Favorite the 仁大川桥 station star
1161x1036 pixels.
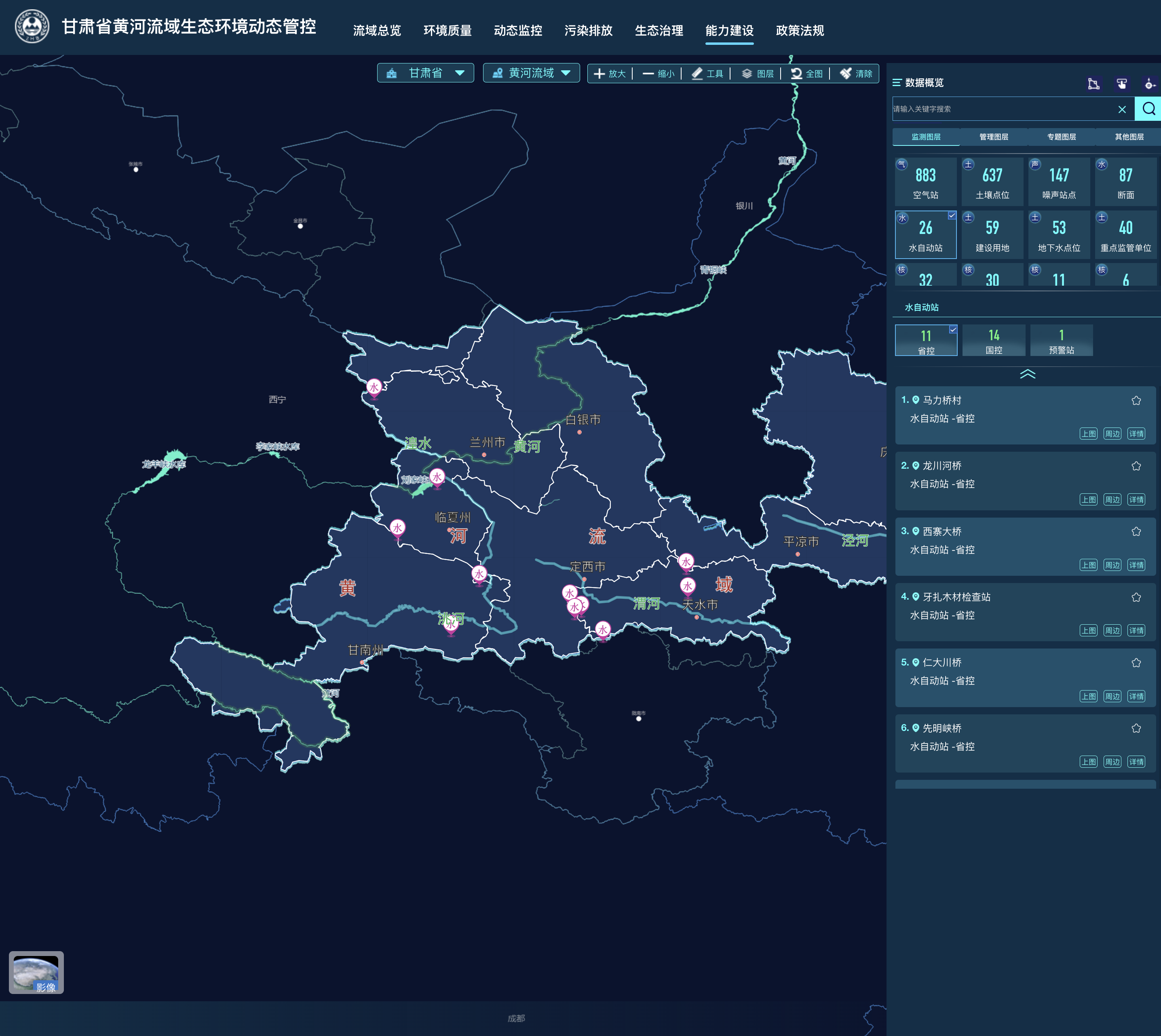(1136, 663)
